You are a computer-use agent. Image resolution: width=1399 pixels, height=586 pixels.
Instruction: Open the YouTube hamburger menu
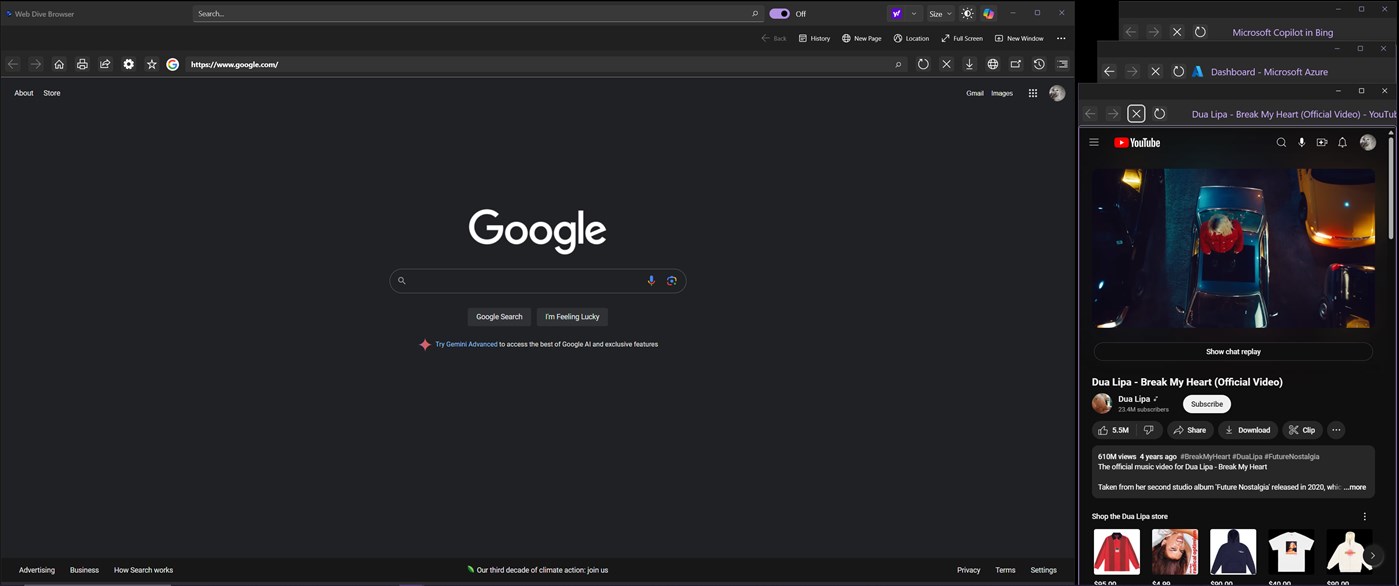1094,142
